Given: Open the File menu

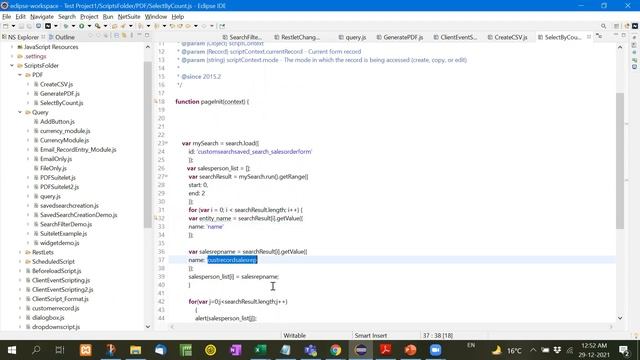Looking at the screenshot, I should (7, 17).
